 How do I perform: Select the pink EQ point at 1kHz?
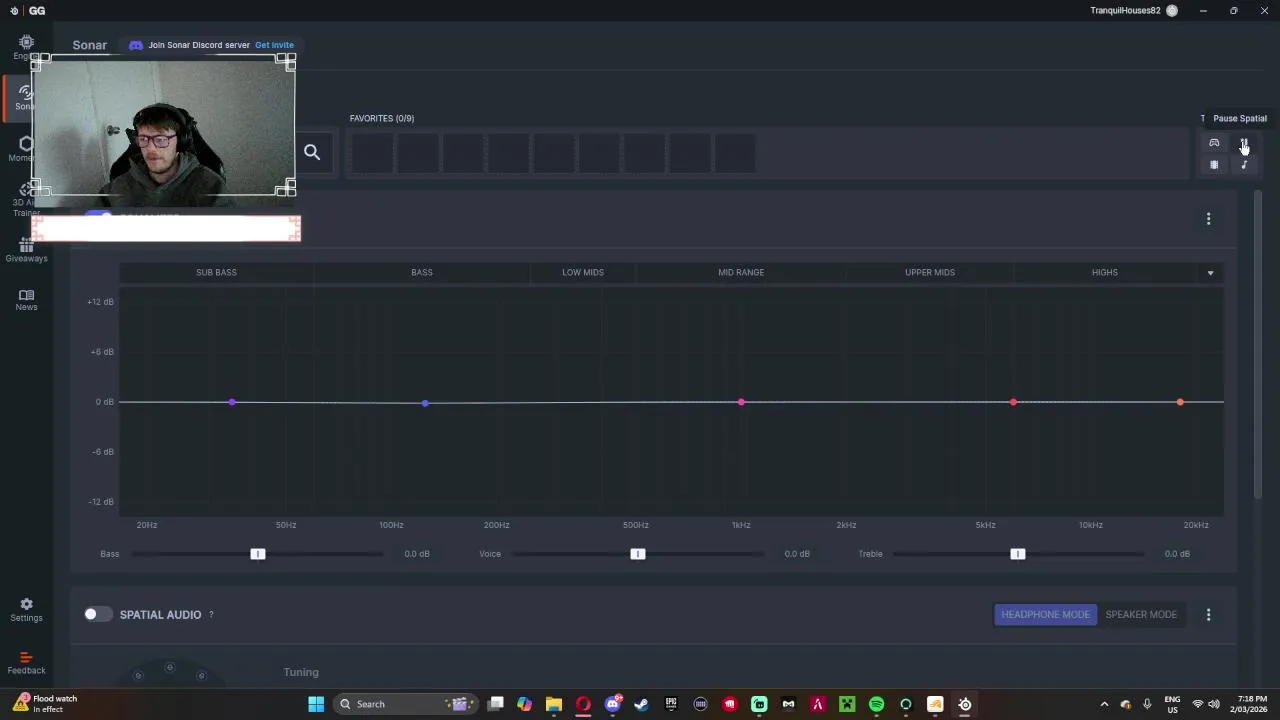point(741,402)
